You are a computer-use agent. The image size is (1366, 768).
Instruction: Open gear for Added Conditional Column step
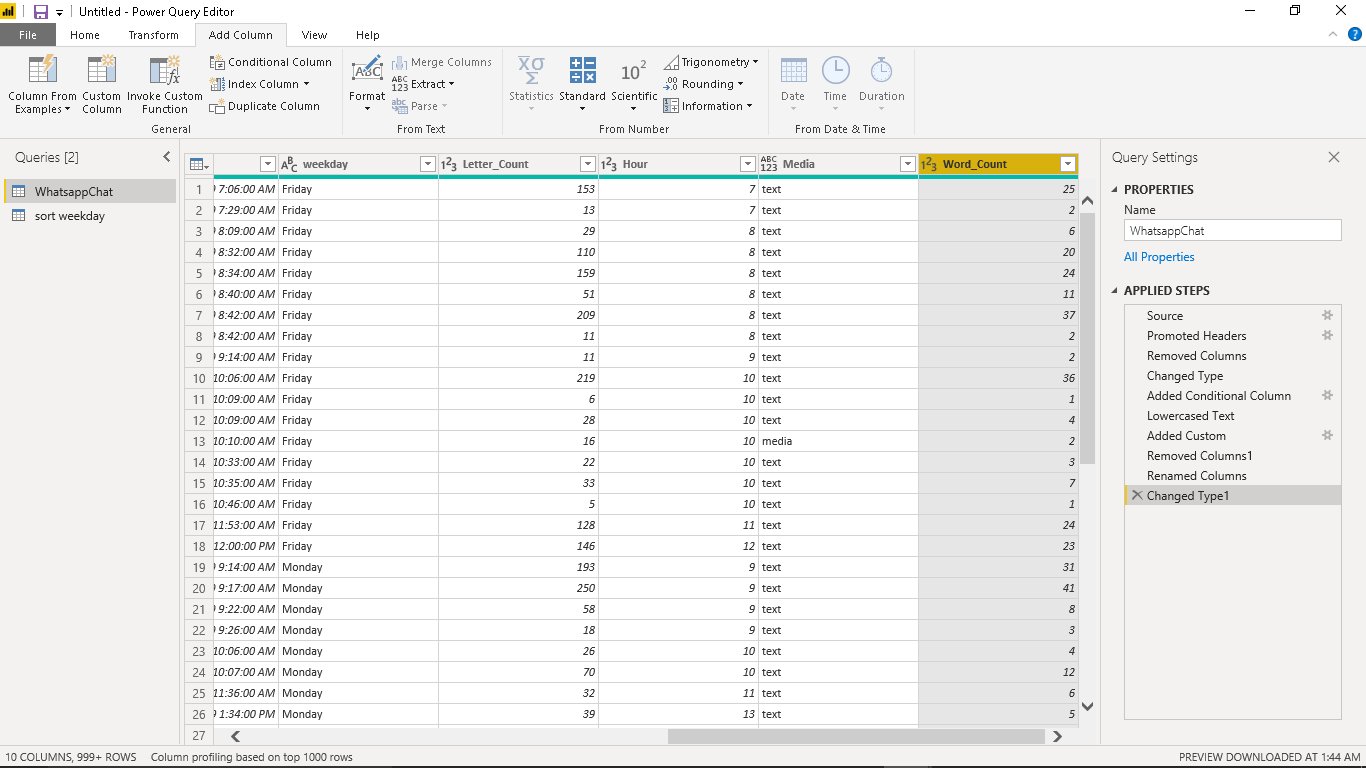1327,395
